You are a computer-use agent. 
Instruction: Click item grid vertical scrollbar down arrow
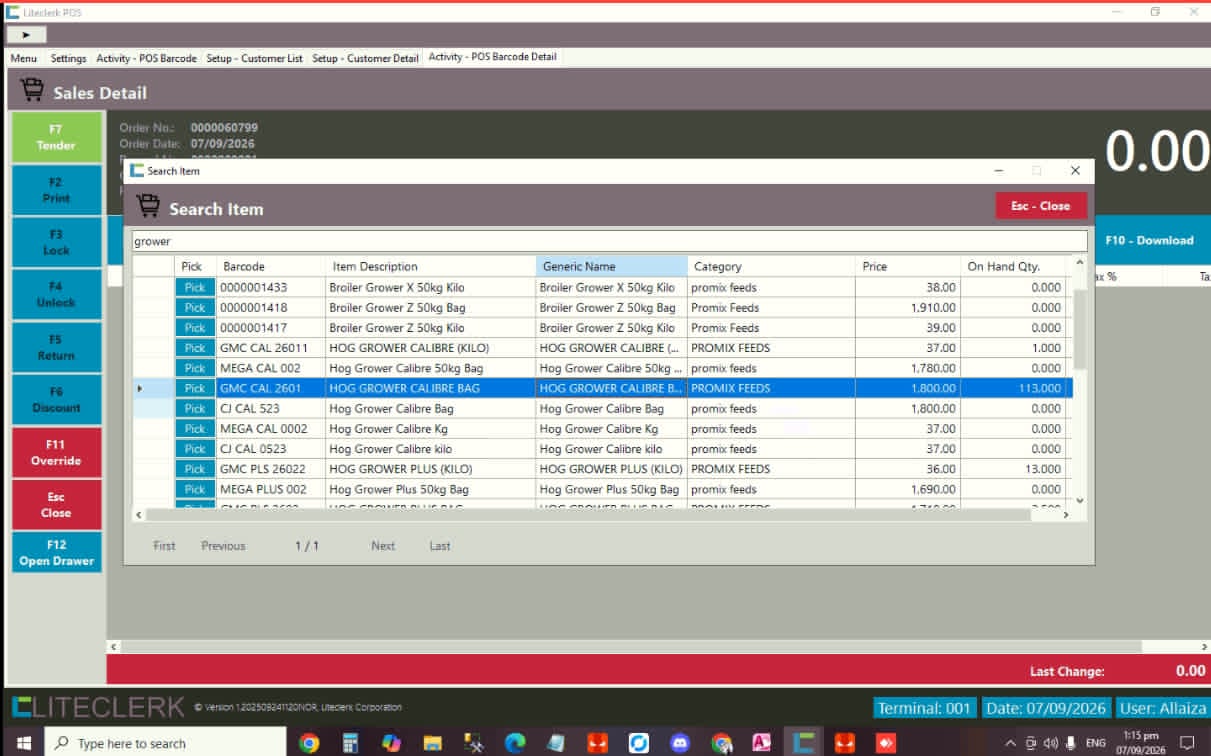[x=1079, y=499]
